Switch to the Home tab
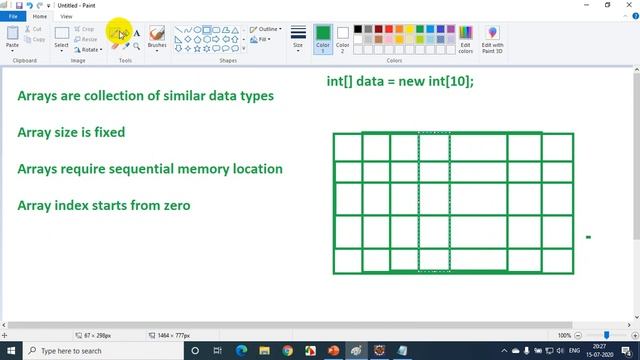640x360 pixels. (x=40, y=16)
